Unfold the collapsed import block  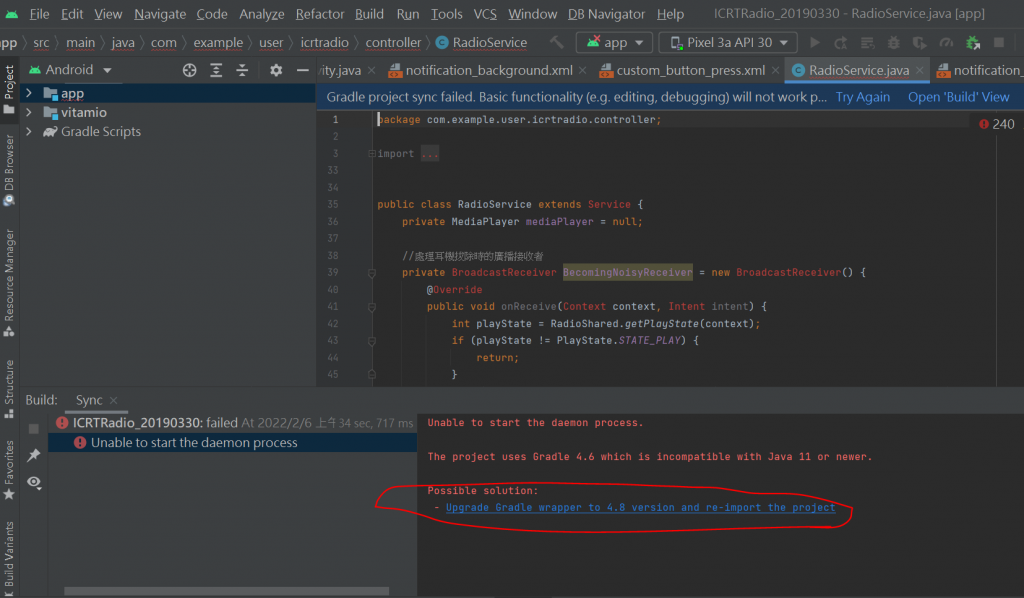[x=372, y=153]
